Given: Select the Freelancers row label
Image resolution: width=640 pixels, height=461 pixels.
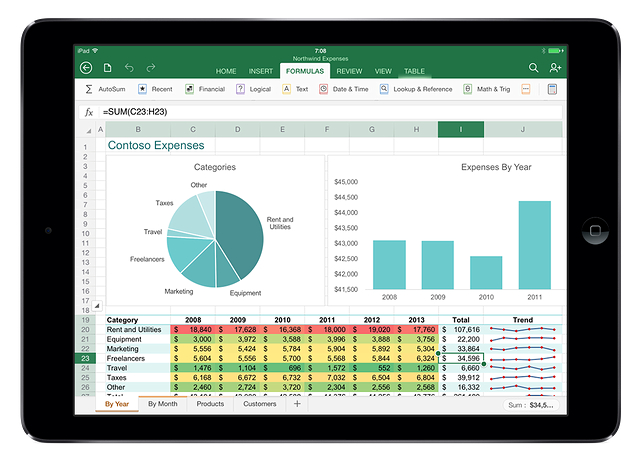Looking at the screenshot, I should tap(126, 359).
